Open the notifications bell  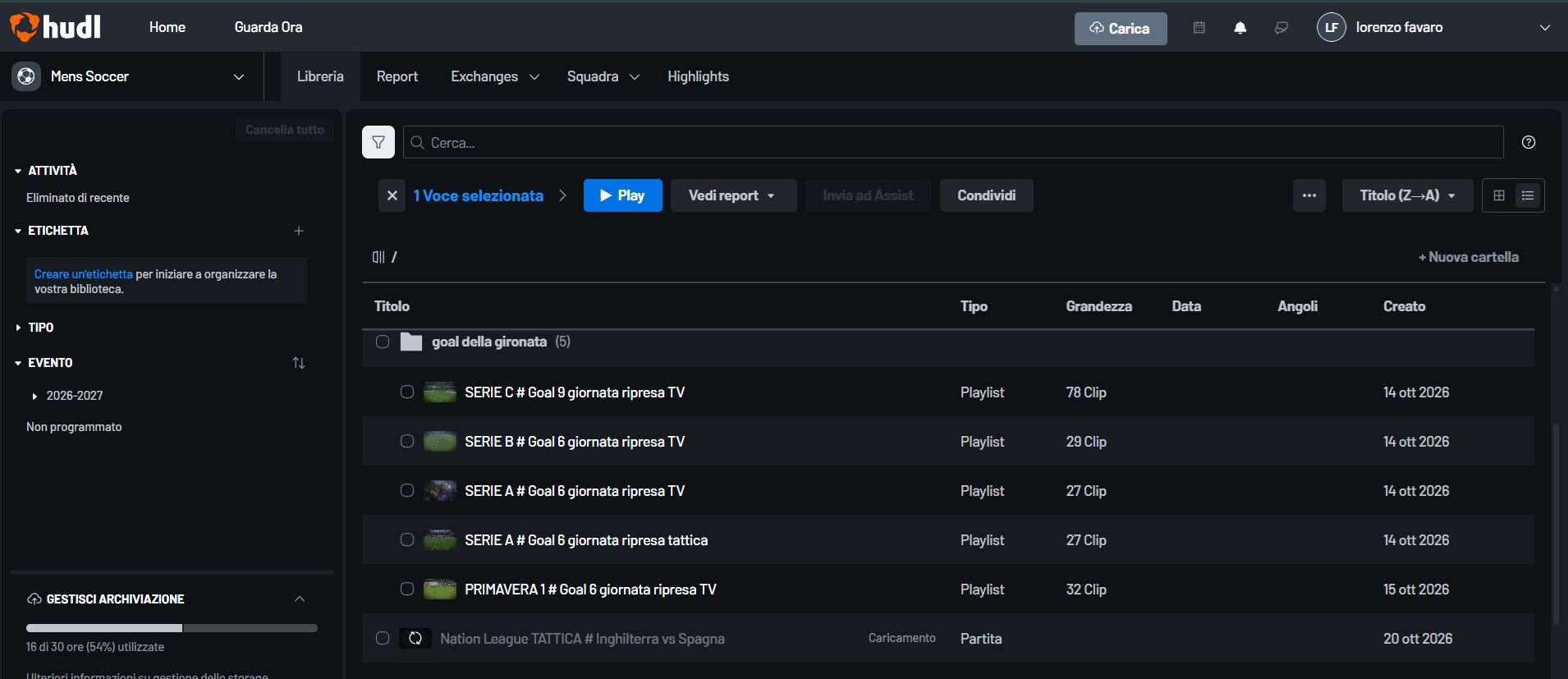click(x=1240, y=28)
